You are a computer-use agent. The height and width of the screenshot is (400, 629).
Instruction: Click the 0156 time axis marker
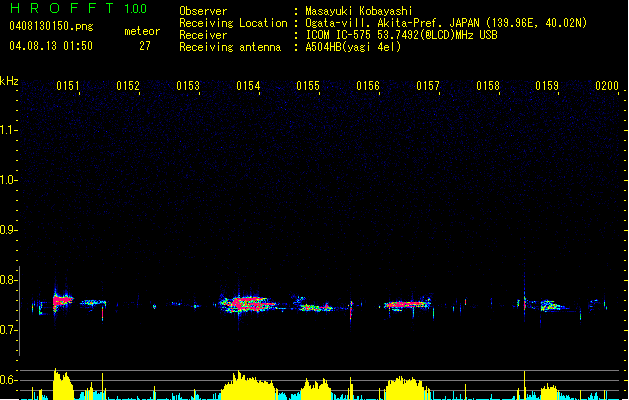click(x=368, y=86)
